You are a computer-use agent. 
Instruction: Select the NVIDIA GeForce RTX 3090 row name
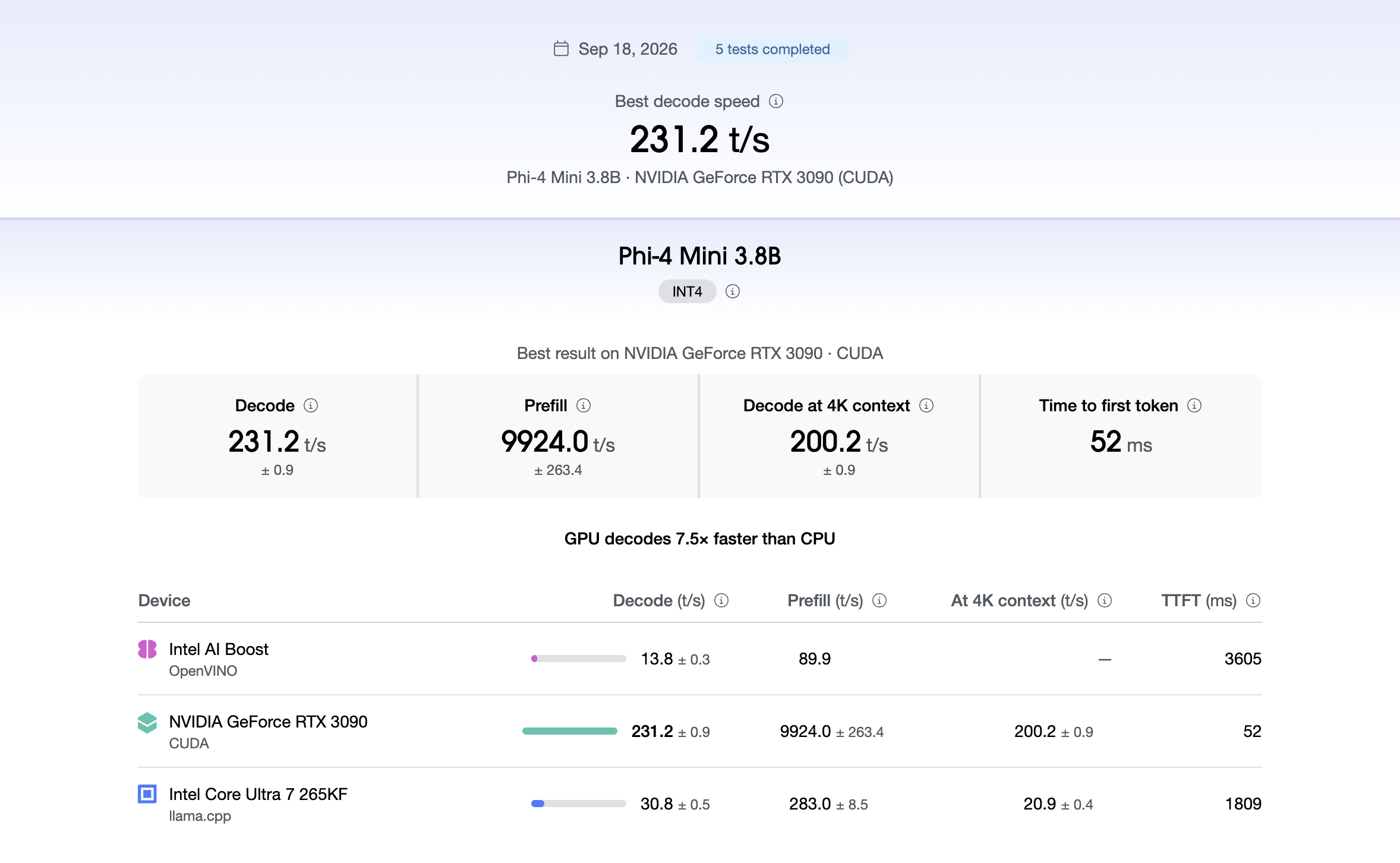[268, 722]
